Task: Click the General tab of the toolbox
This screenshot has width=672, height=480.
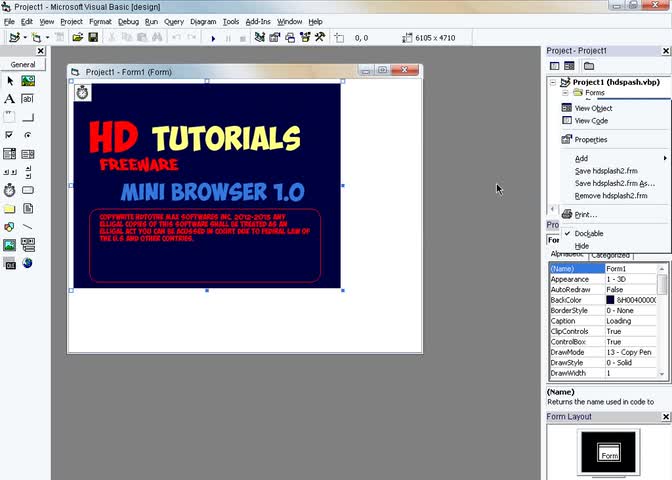Action: click(23, 65)
